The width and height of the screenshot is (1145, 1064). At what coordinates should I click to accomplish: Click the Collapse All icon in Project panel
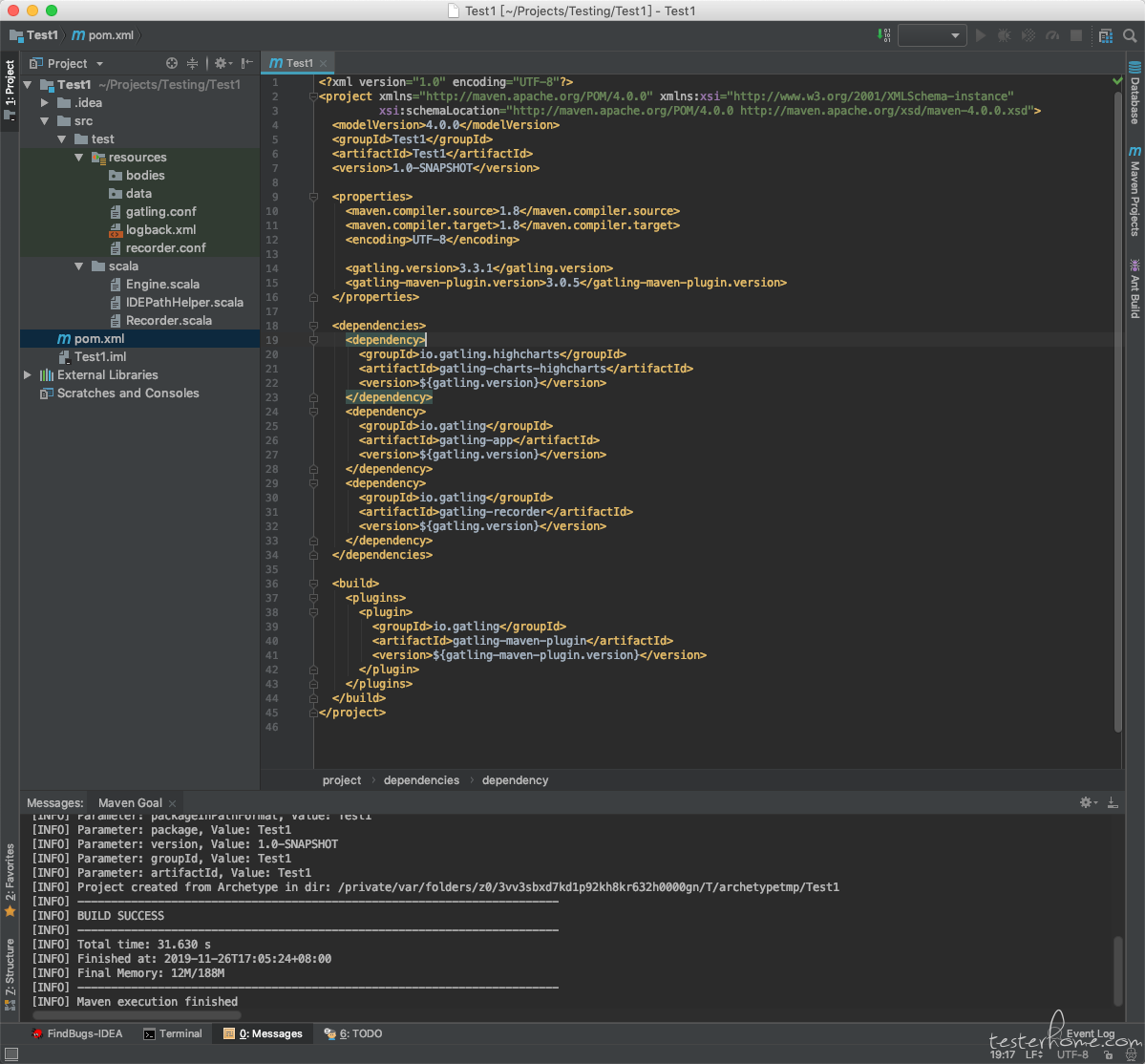(x=192, y=64)
